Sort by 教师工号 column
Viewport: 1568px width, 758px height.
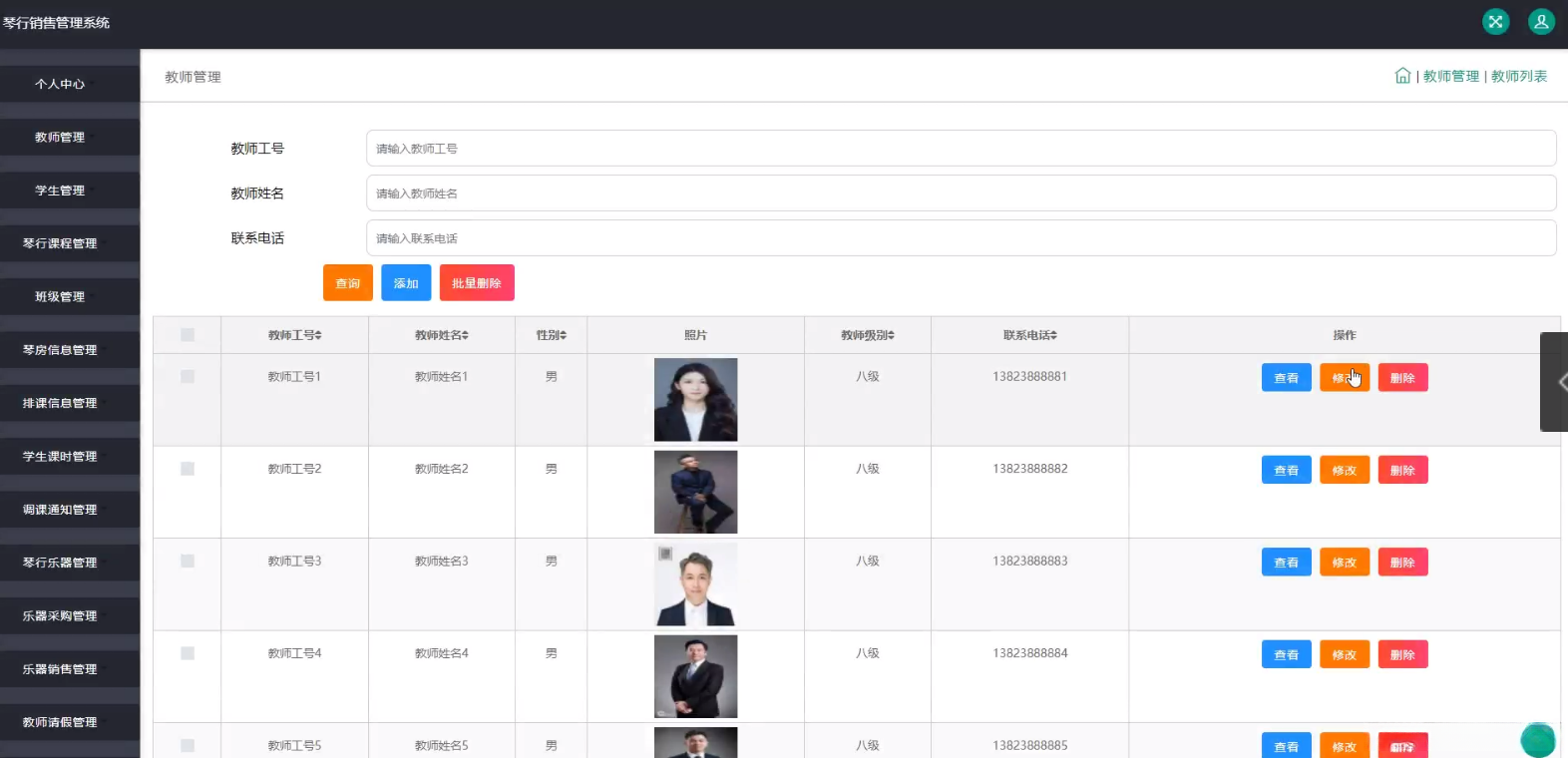[294, 335]
